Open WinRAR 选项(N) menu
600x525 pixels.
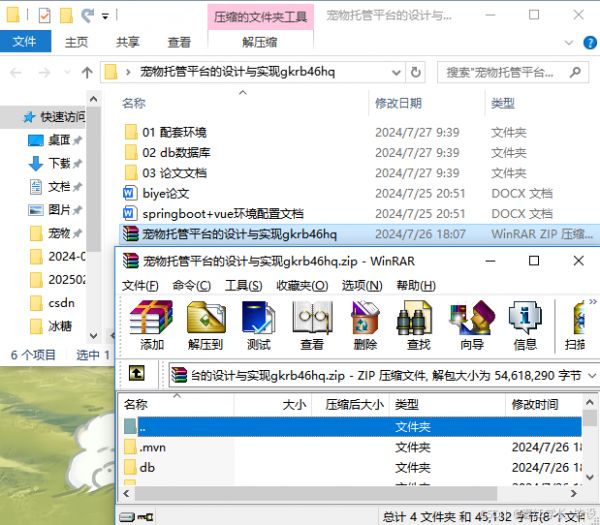(x=362, y=285)
